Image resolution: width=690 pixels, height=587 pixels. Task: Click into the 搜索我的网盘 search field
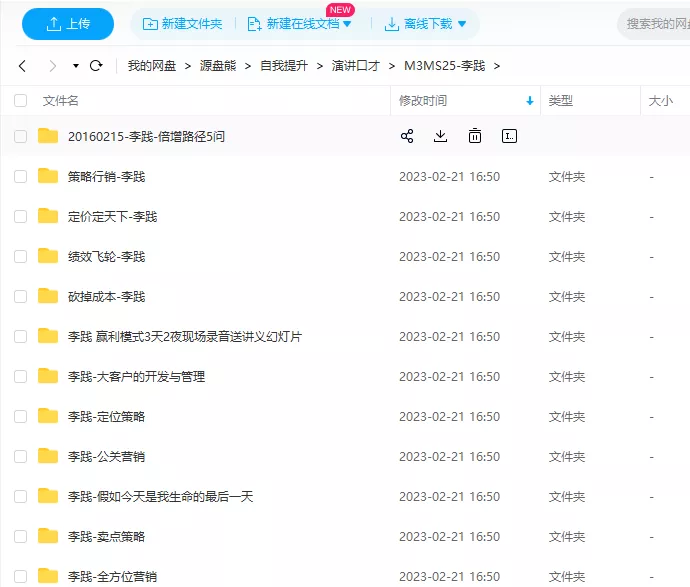point(656,24)
